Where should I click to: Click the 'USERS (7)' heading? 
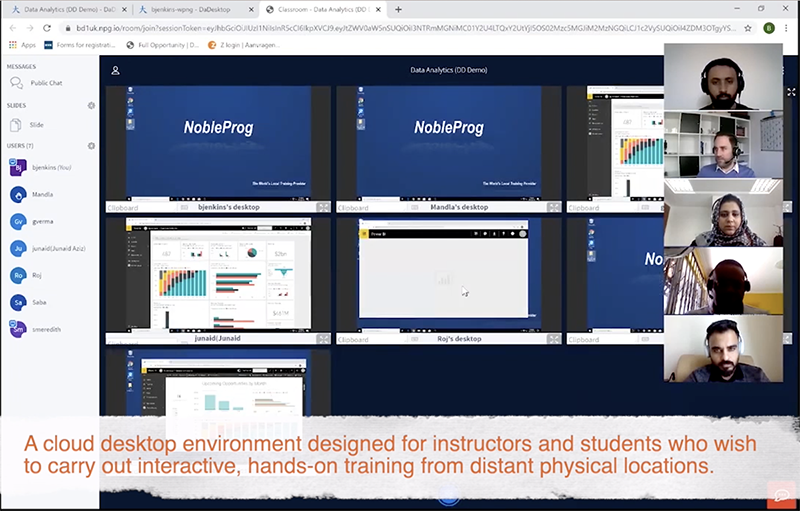[20, 146]
